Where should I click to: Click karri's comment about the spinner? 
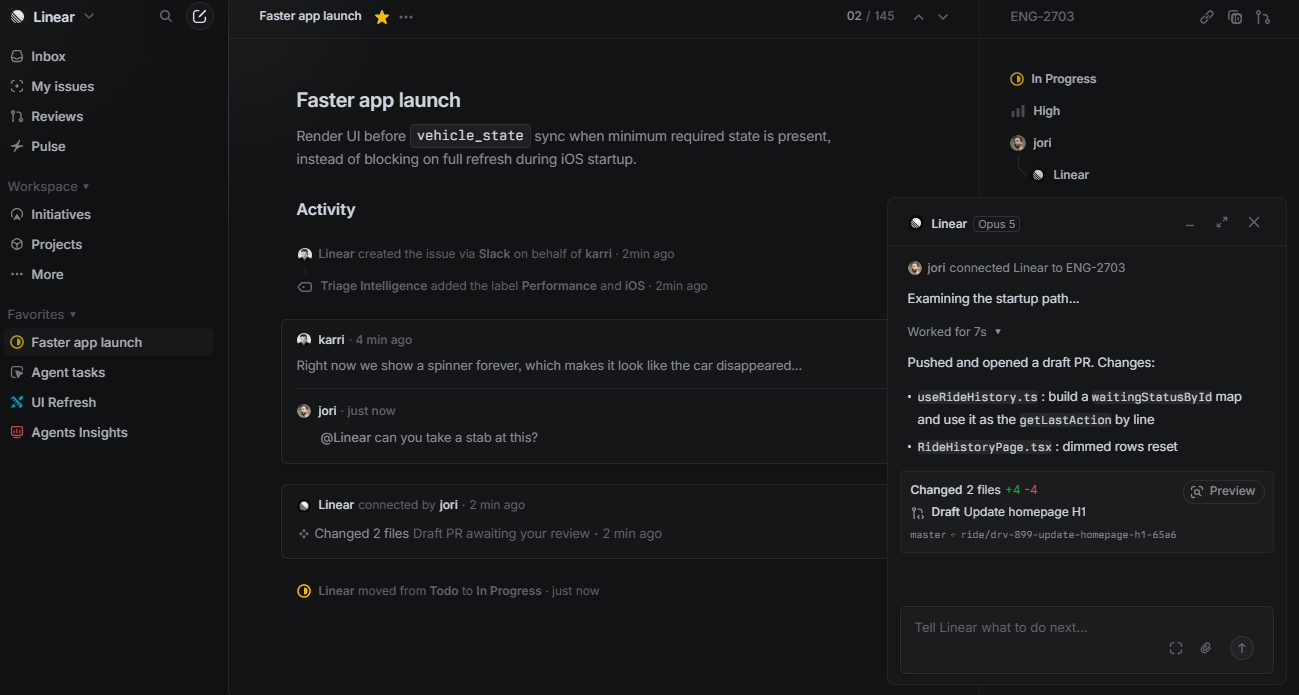coord(549,366)
